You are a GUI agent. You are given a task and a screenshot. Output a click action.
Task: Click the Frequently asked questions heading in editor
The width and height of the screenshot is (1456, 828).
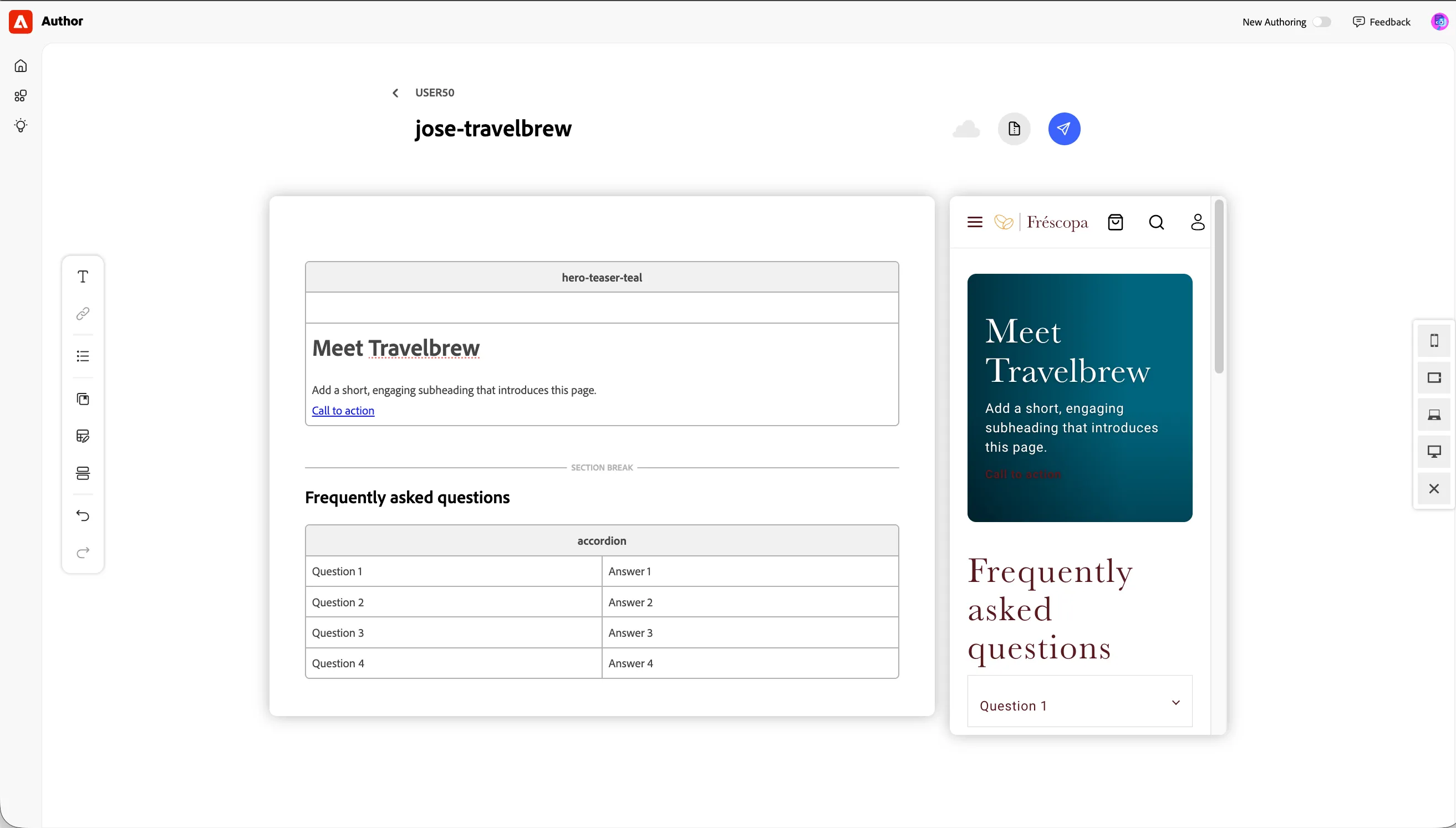click(x=407, y=498)
